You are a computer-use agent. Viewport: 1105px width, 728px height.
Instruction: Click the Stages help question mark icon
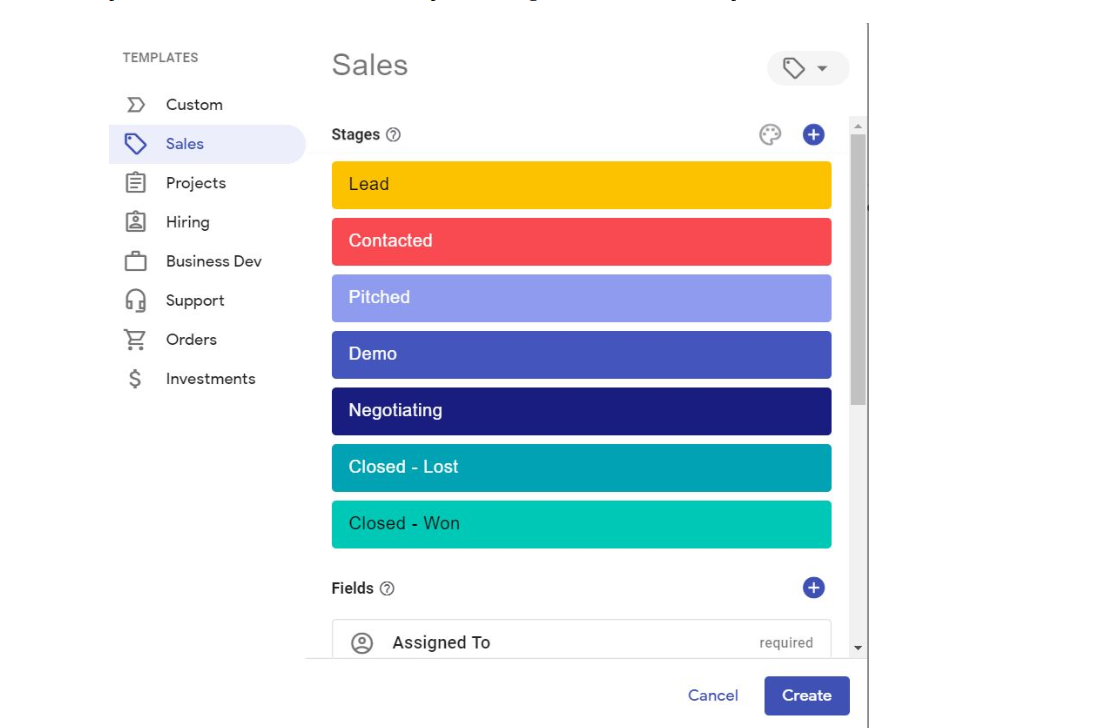(x=393, y=135)
